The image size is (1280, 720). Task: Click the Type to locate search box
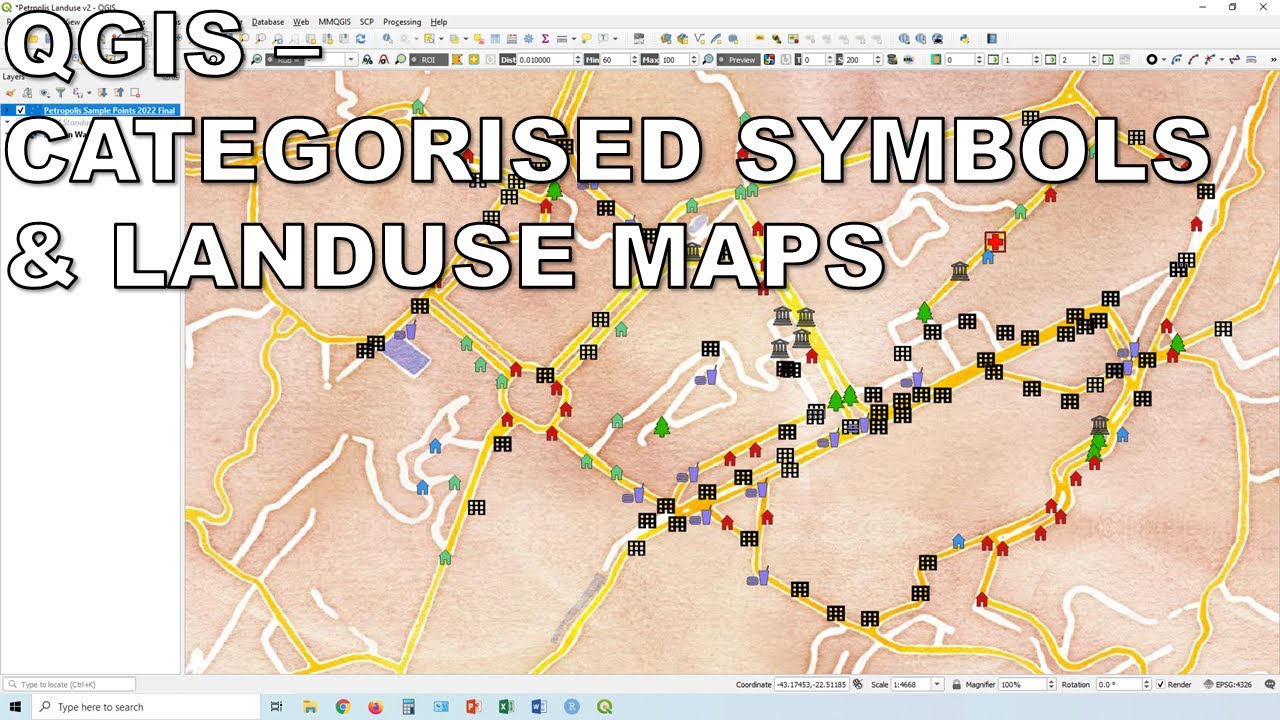(x=70, y=684)
